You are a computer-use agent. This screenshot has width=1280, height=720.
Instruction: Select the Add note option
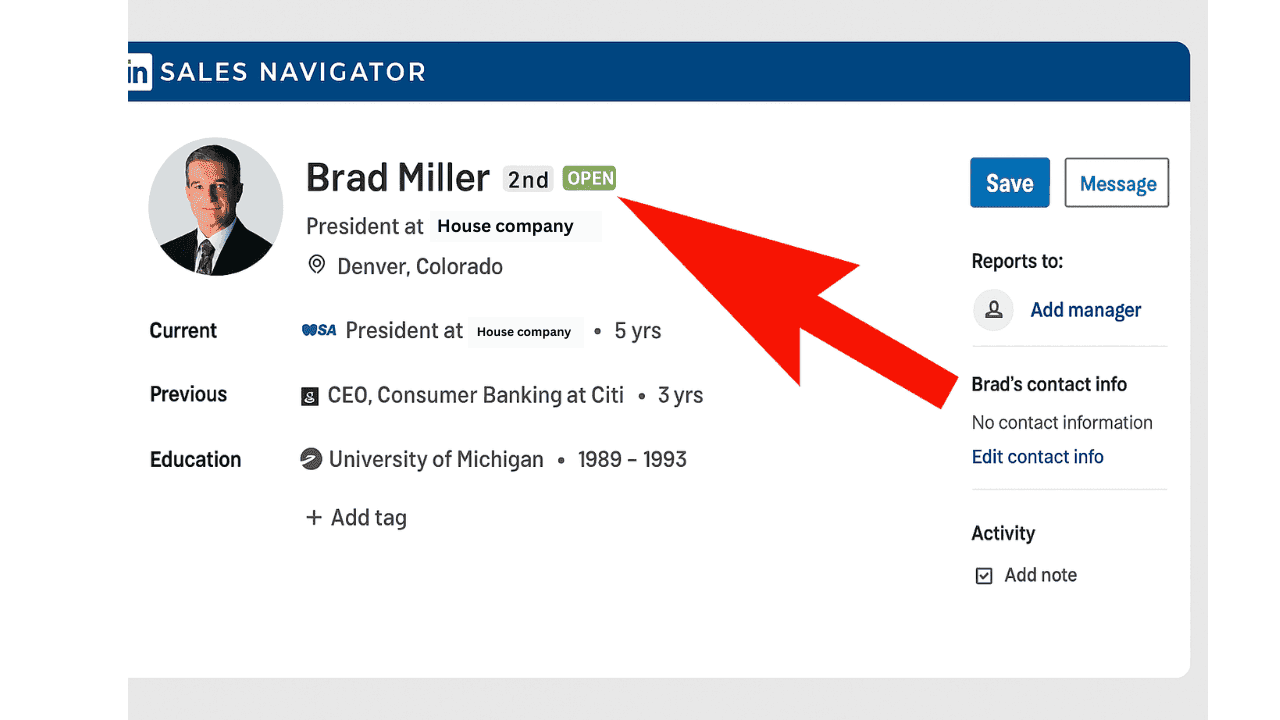1040,575
